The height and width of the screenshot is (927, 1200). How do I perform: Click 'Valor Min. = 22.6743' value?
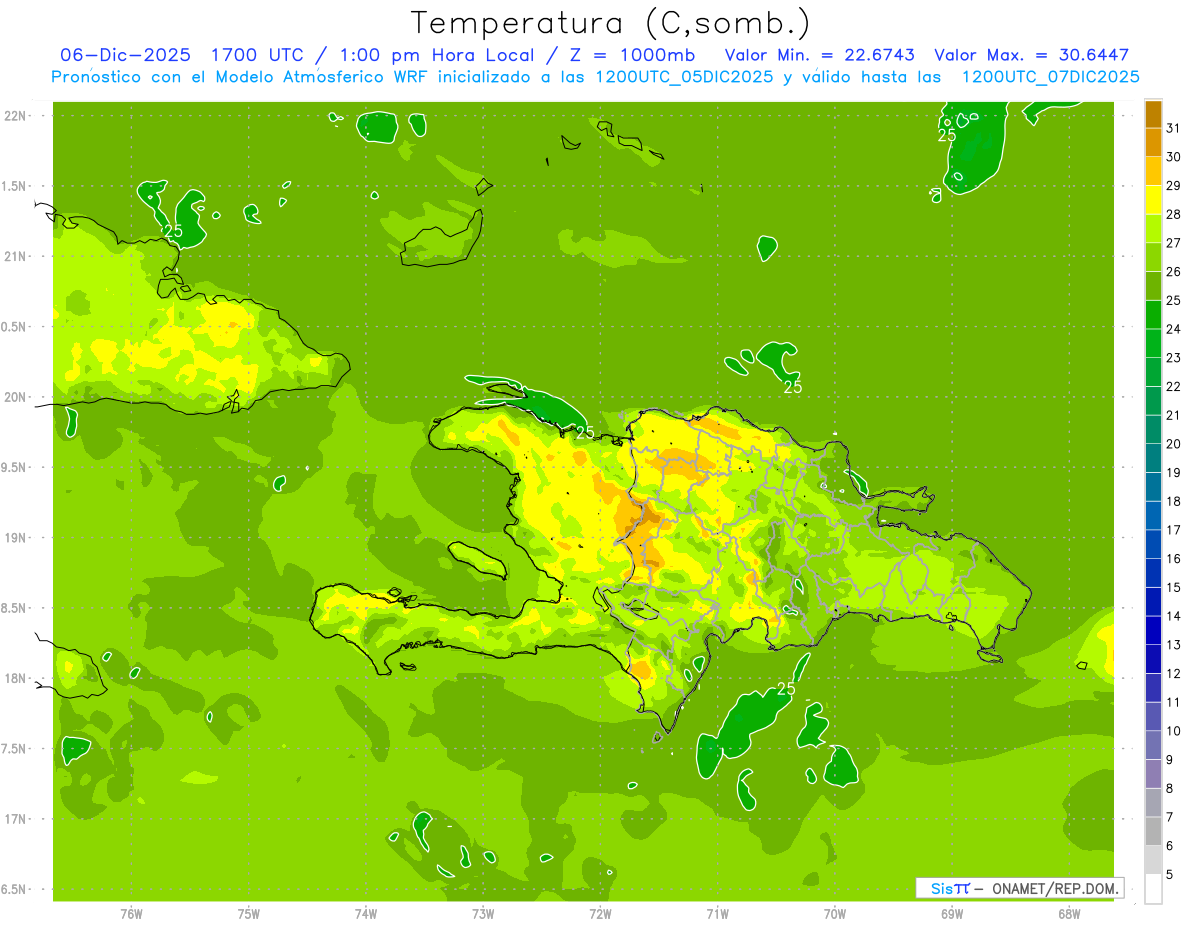coord(819,55)
